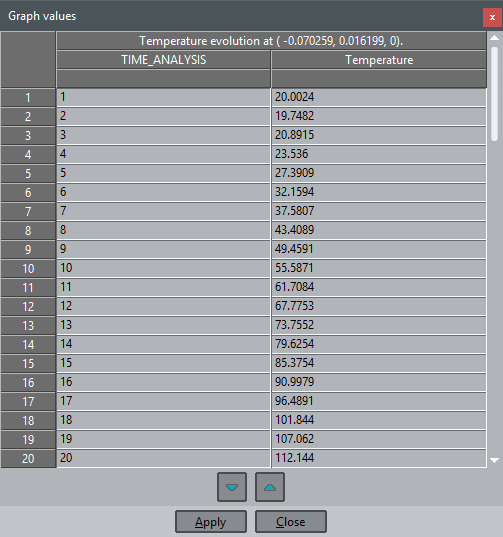Click the temperature cell 37.5807

coord(379,211)
